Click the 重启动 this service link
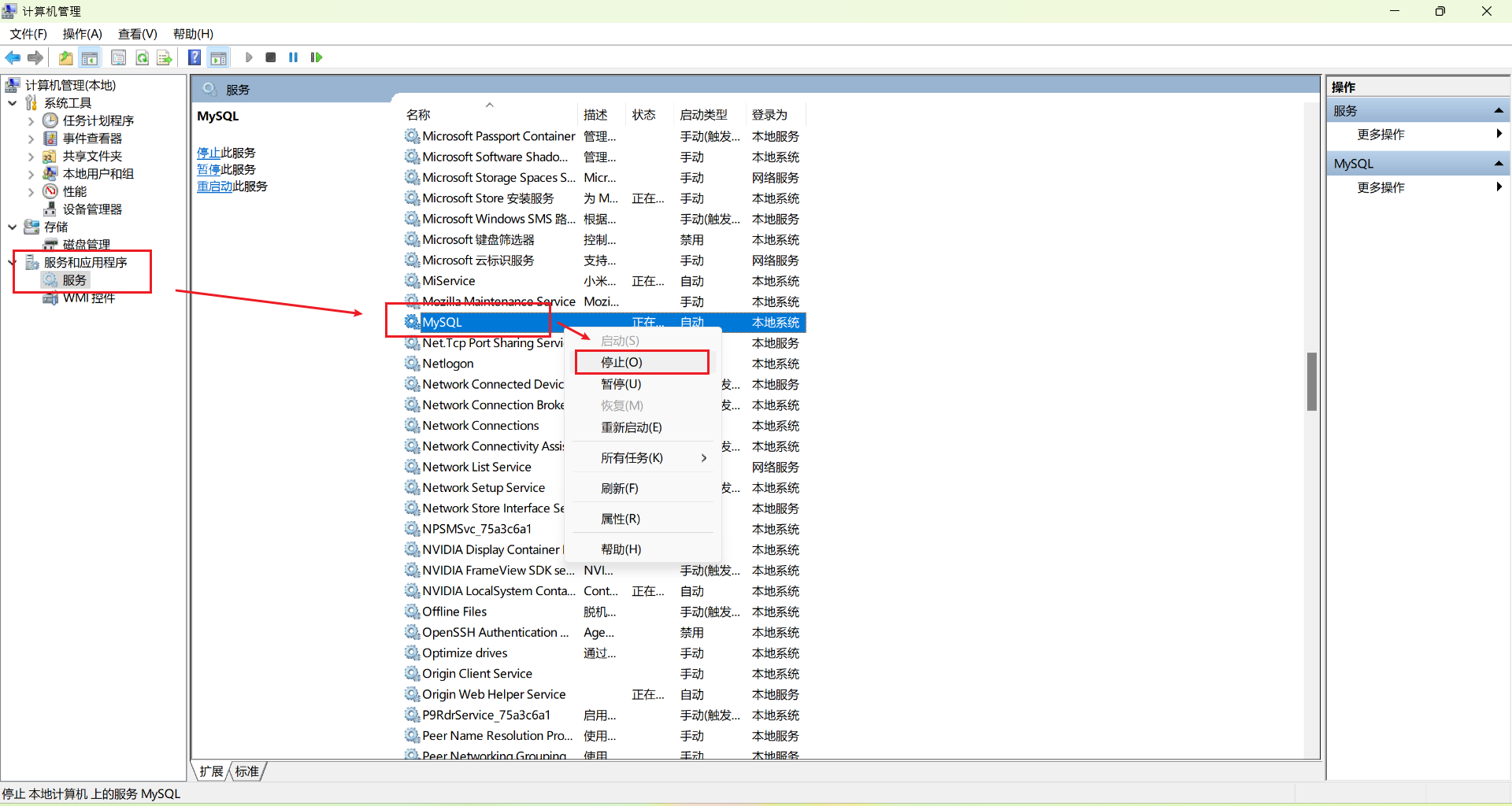This screenshot has width=1512, height=806. (x=214, y=187)
